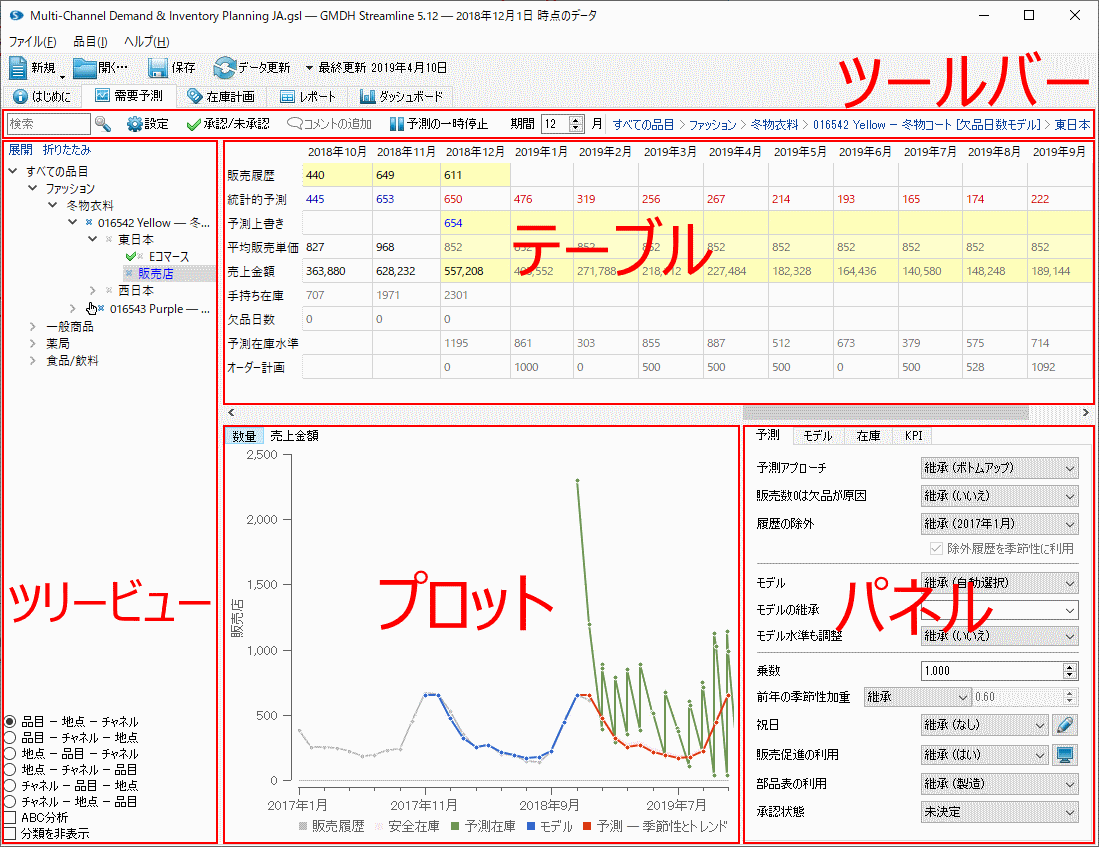
Task: Open 設定 via the gear icon
Action: tap(135, 124)
